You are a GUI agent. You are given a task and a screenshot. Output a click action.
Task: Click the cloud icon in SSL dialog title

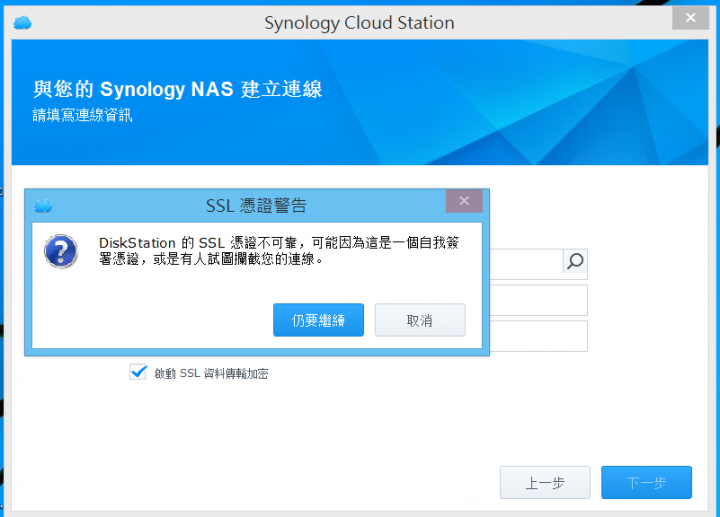pyautogui.click(x=43, y=206)
